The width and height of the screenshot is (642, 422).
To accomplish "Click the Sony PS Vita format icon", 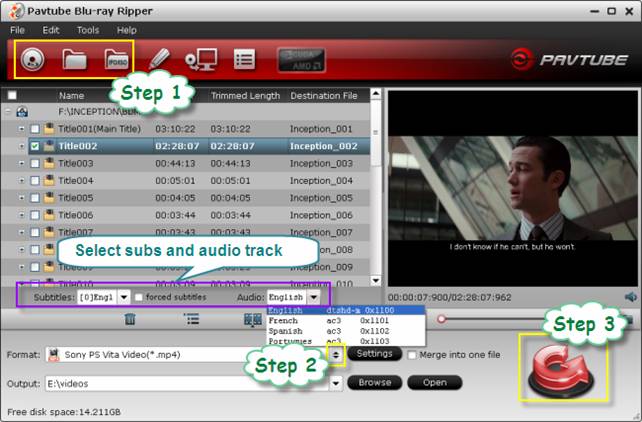I will tap(54, 354).
